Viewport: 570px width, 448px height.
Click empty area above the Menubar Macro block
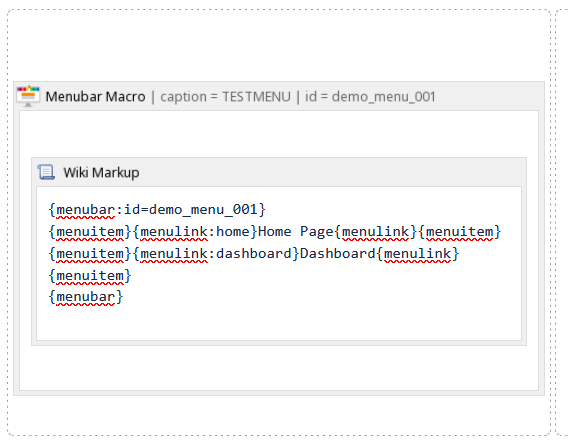[279, 45]
